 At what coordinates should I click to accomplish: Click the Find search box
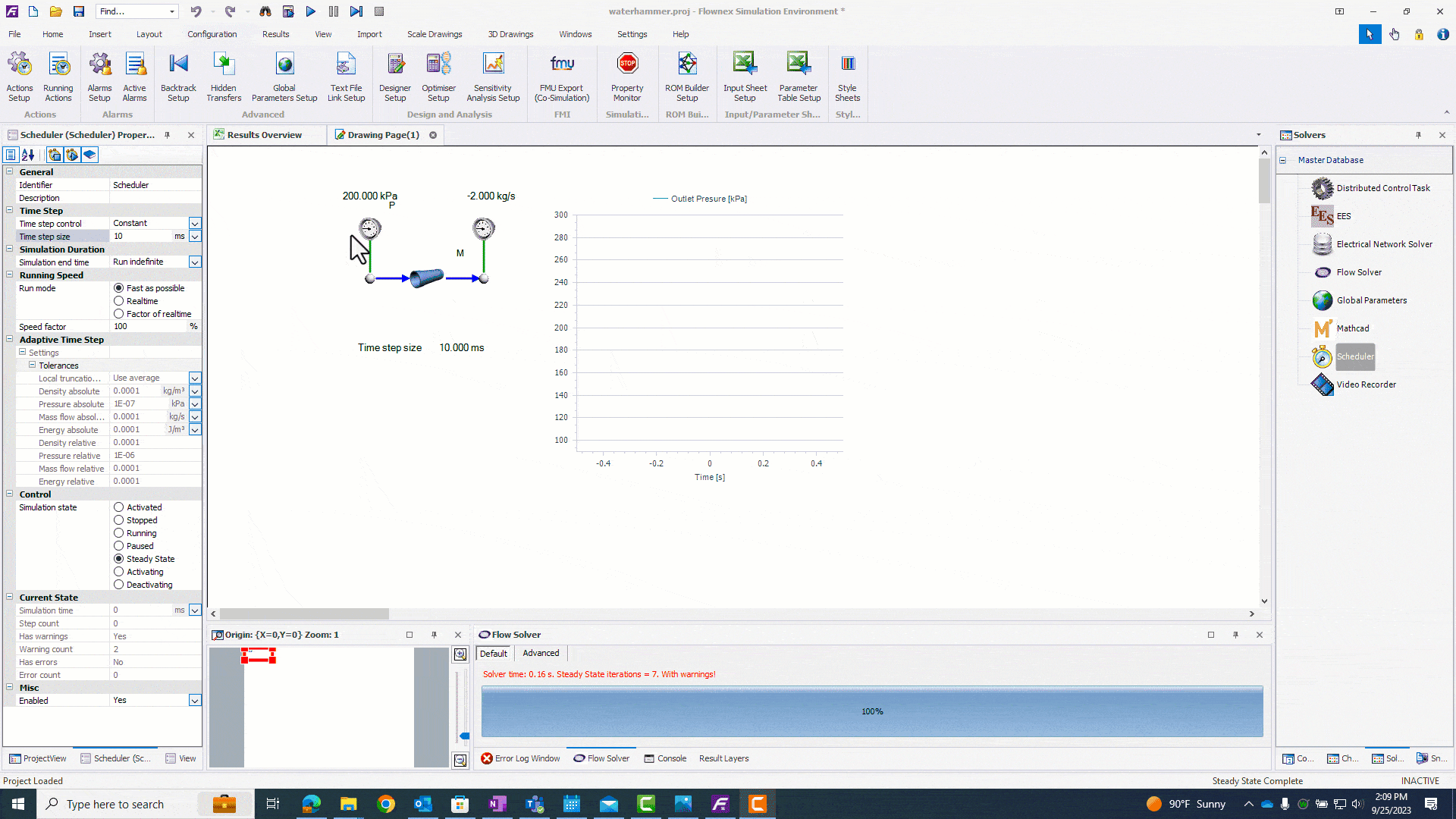[x=136, y=11]
